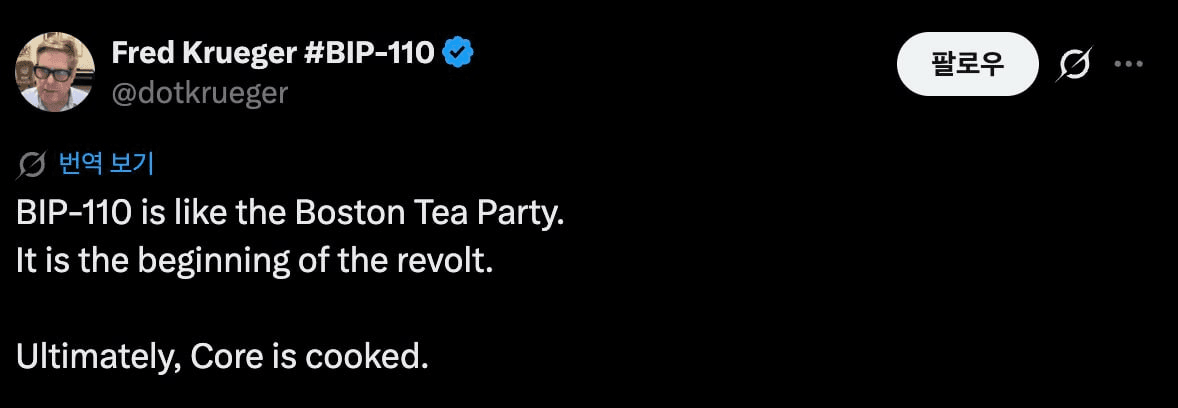
Task: Click the 'It is the beginning of the revolt.' line
Action: click(255, 262)
